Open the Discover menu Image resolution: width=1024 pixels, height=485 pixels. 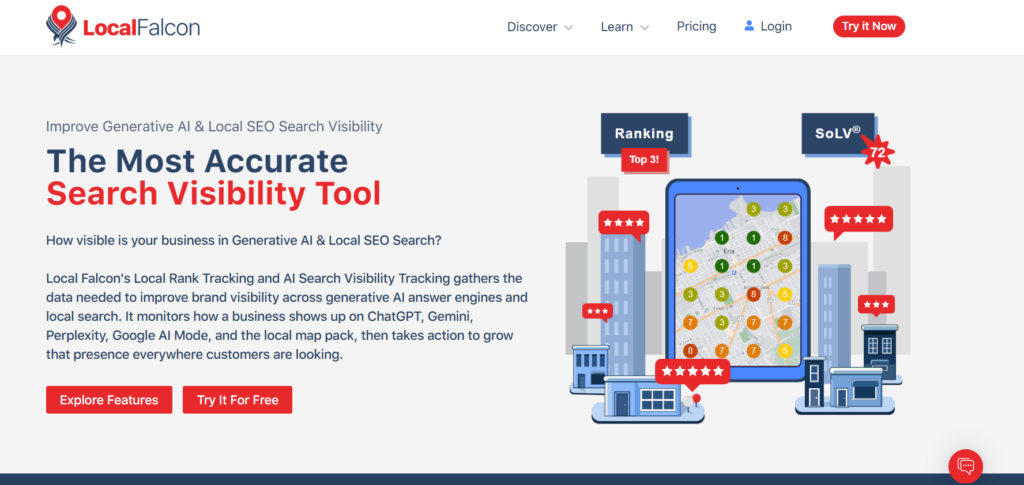(x=540, y=27)
